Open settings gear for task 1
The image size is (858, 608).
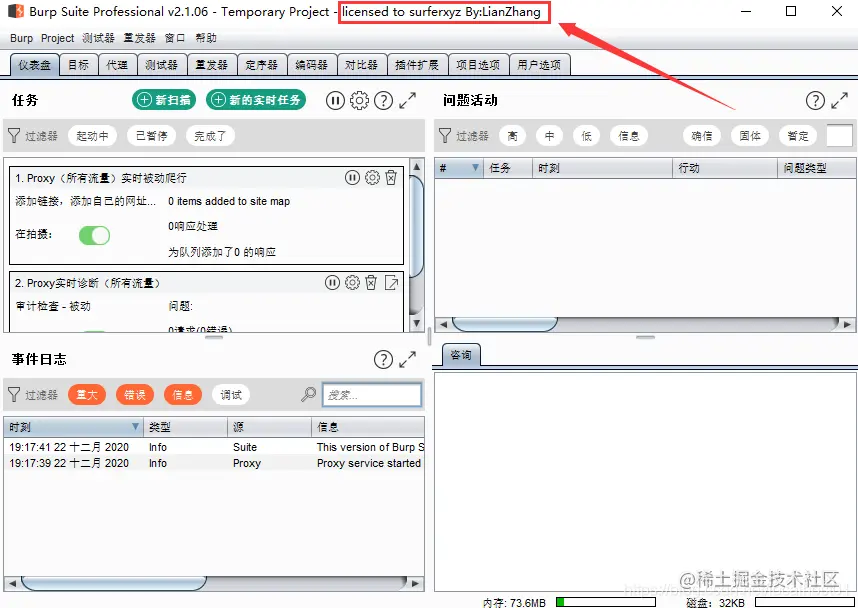[x=372, y=177]
